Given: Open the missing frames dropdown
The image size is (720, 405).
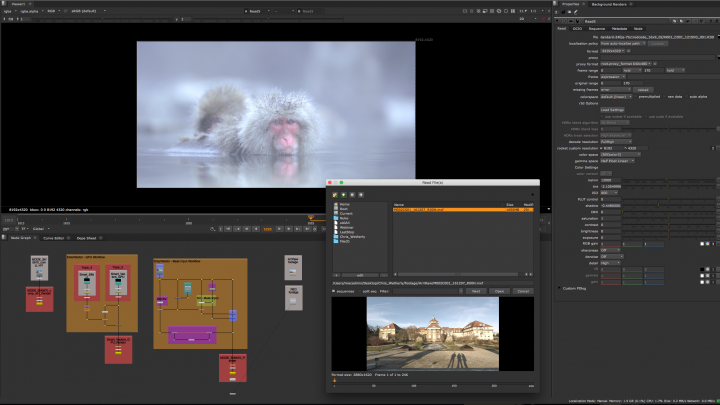Looking at the screenshot, I should pos(615,90).
